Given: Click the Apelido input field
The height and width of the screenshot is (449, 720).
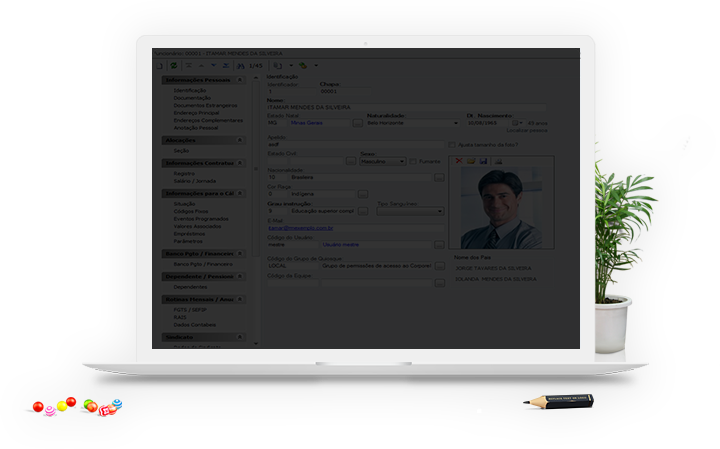Looking at the screenshot, I should coord(356,145).
